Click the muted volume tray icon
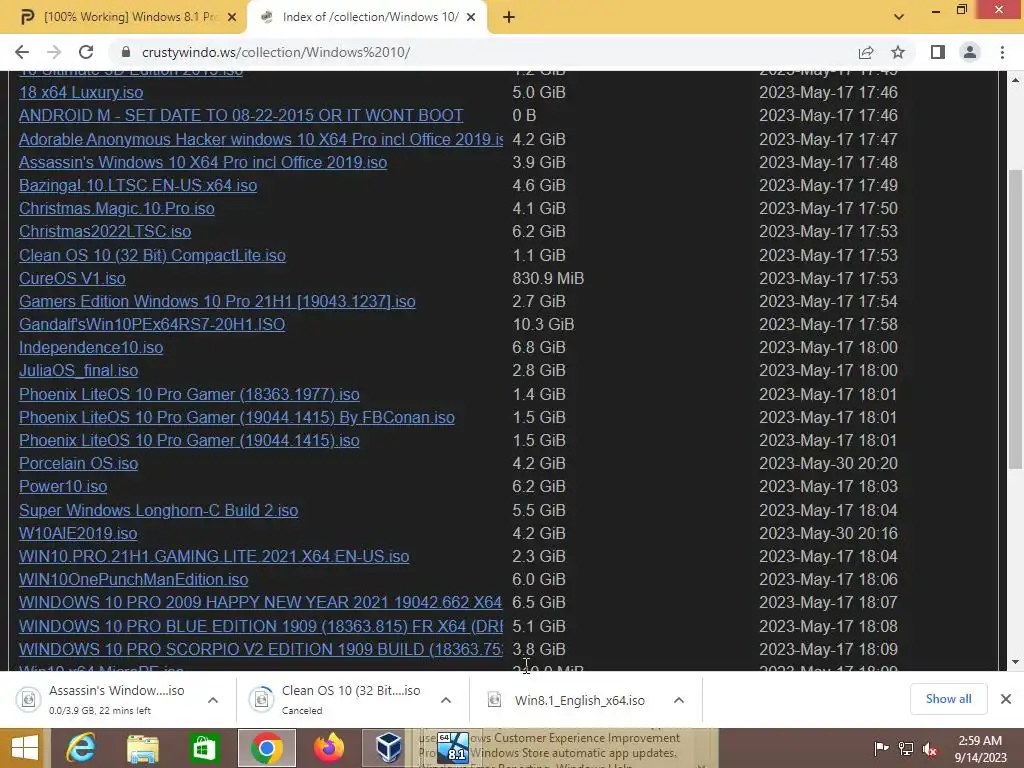Viewport: 1024px width, 768px height. click(x=930, y=748)
